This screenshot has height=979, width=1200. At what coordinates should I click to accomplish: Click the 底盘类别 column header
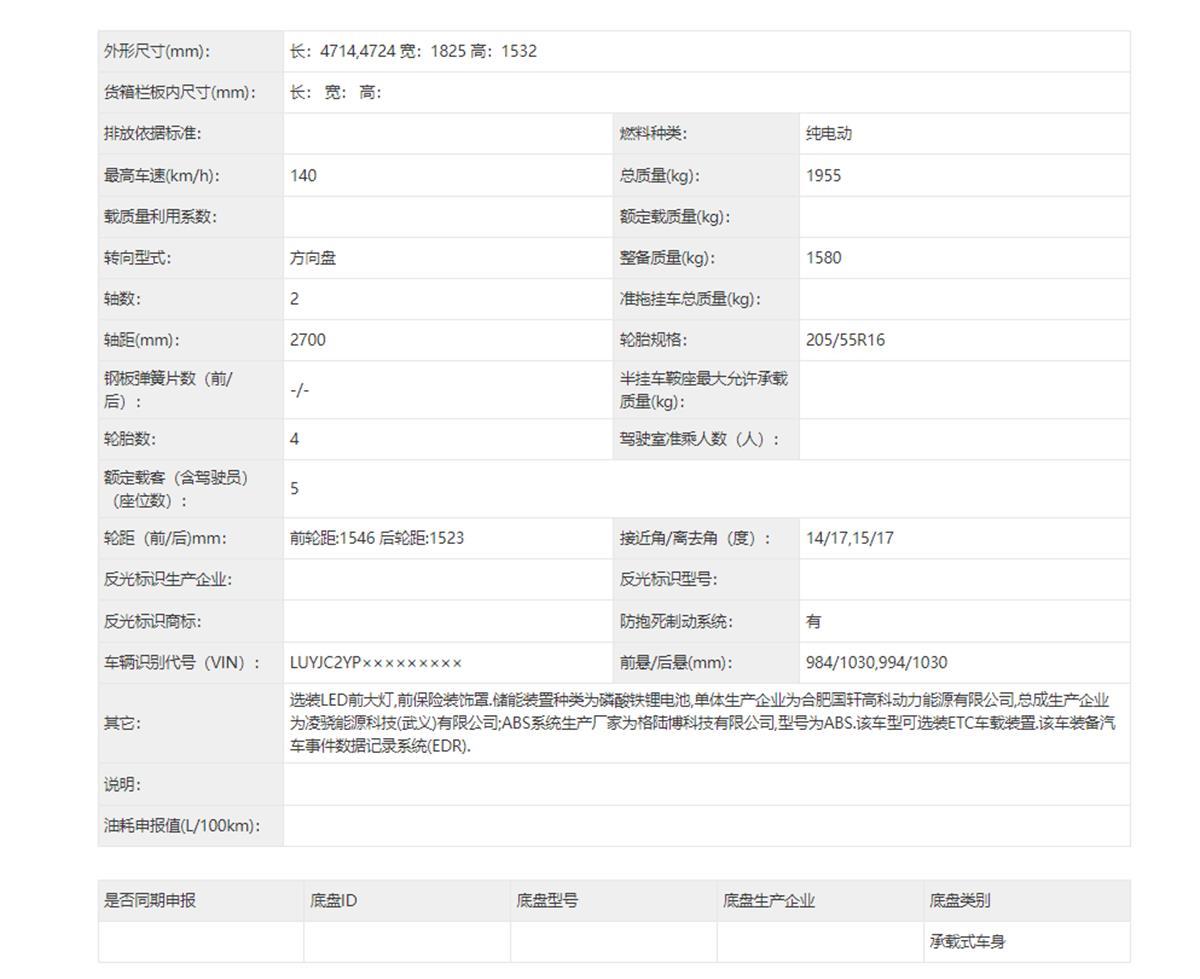point(960,900)
